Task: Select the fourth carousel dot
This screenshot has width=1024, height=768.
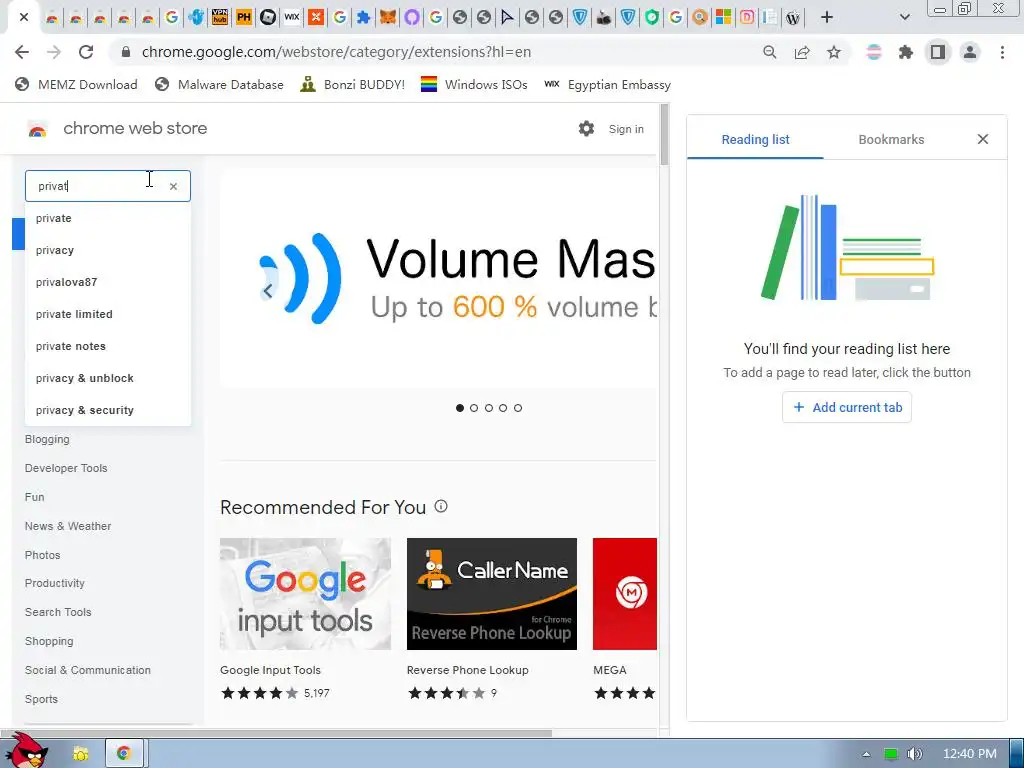Action: coord(503,408)
